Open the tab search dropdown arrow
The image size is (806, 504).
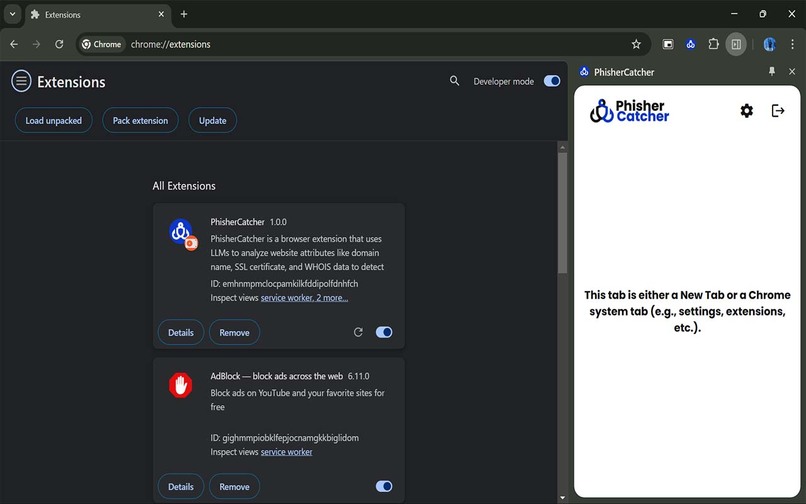coord(12,14)
